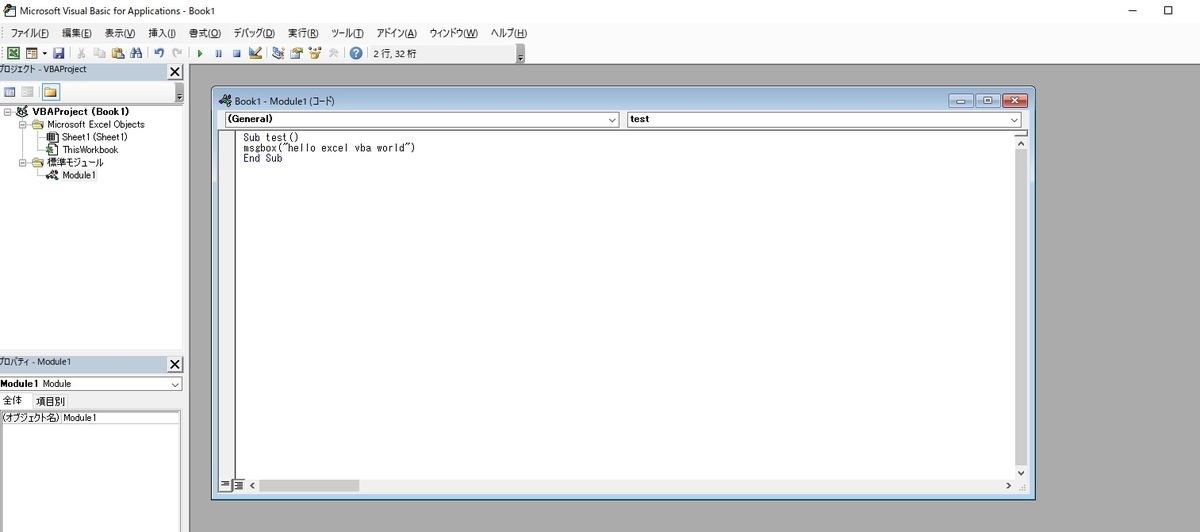Open the ファイル(F) menu
The height and width of the screenshot is (532, 1200).
[30, 33]
